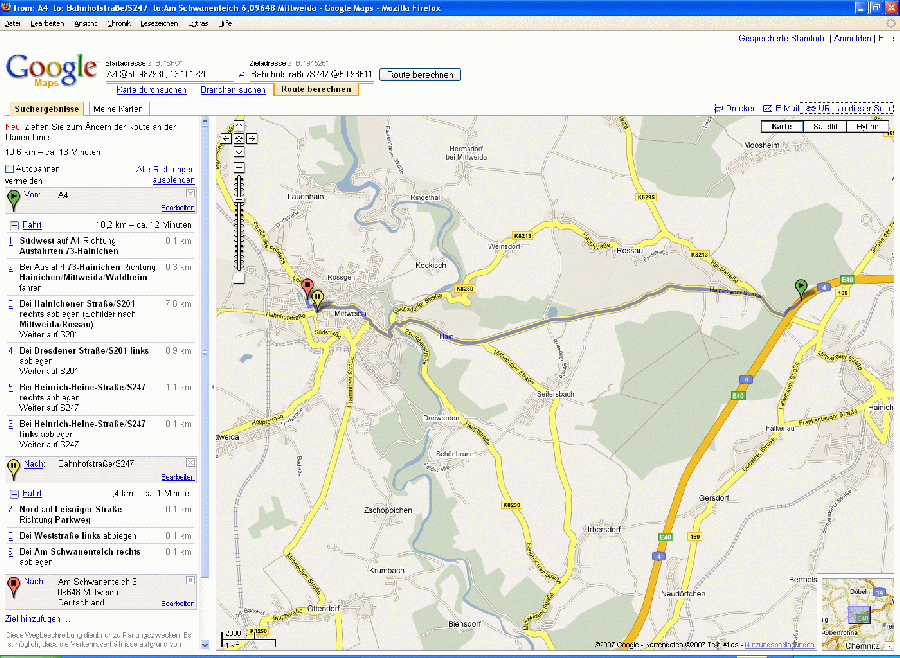Screen dimensions: 900x658
Task: Click the Firefox icon in the title bar
Action: [6, 7]
